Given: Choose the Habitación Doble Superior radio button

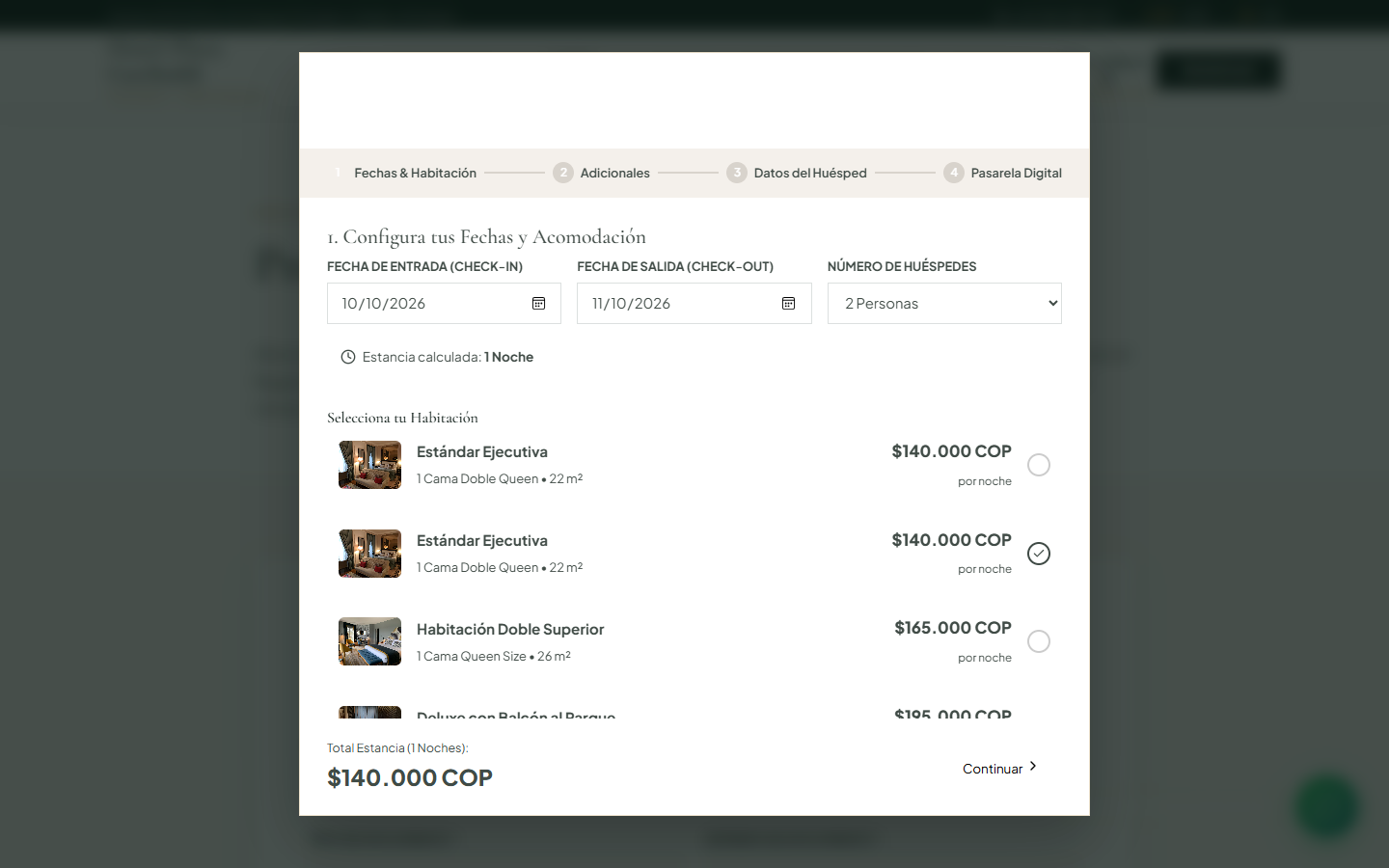Looking at the screenshot, I should (x=1039, y=641).
